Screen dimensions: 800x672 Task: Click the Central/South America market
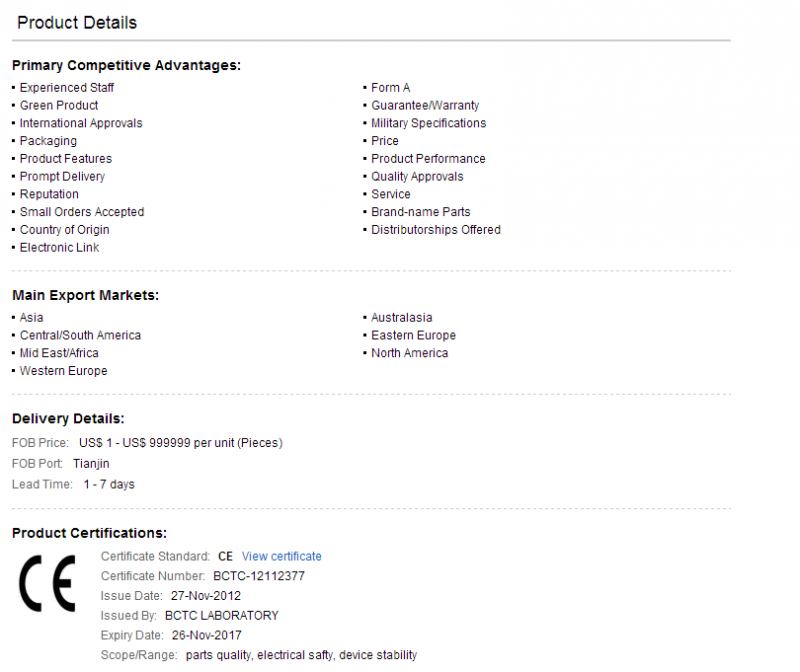(x=80, y=336)
